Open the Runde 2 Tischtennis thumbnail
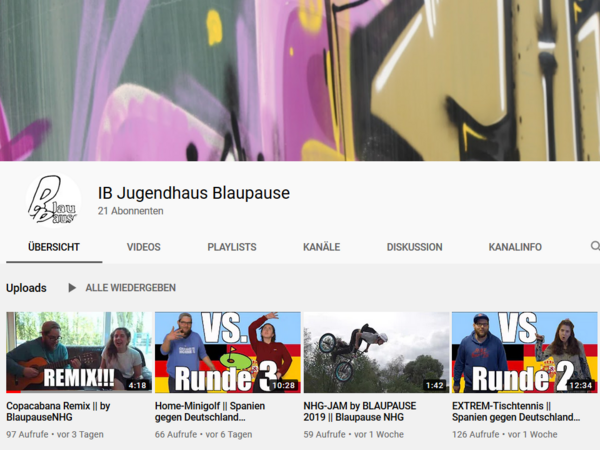600x450 pixels. [525, 352]
